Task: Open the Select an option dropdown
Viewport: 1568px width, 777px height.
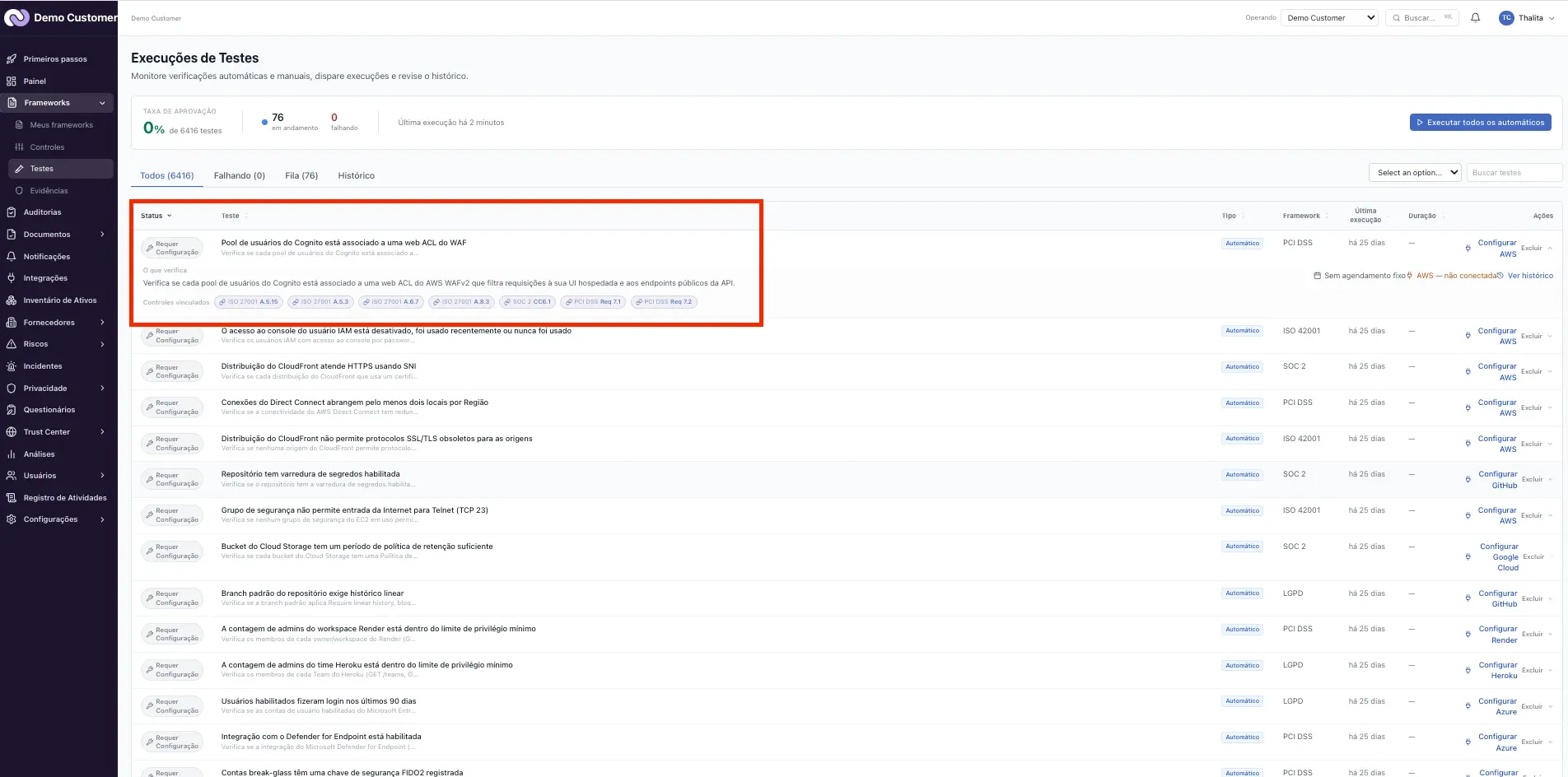Action: click(1415, 173)
